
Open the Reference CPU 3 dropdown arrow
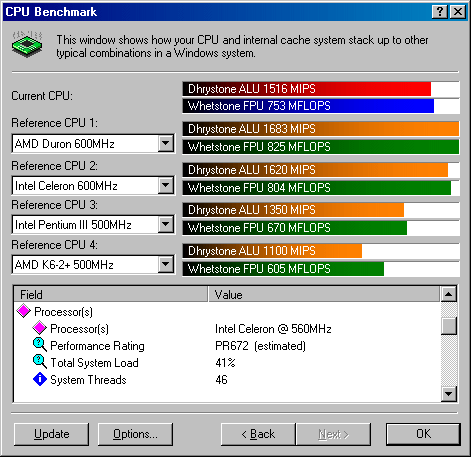[x=166, y=224]
